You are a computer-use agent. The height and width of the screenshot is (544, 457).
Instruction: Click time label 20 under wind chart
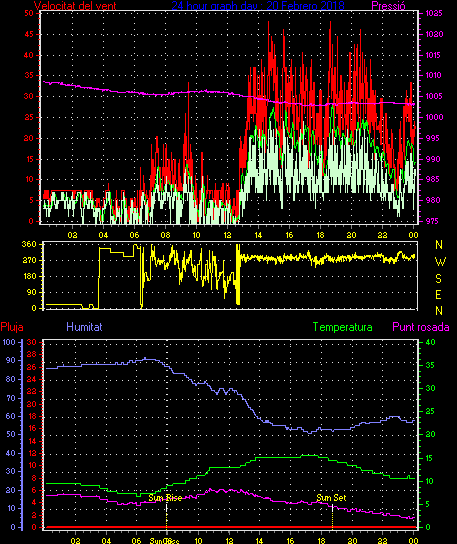[351, 235]
